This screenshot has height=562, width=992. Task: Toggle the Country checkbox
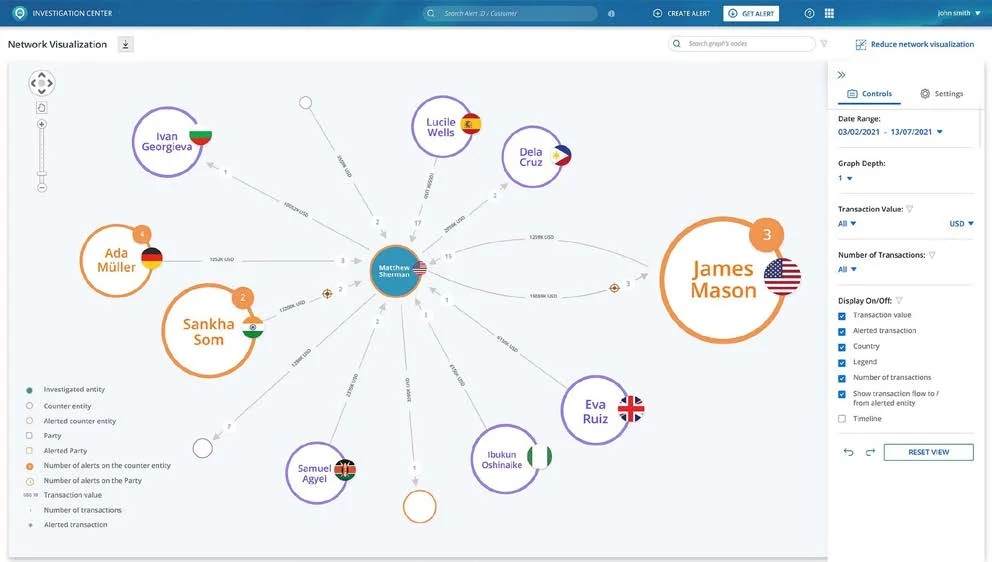(x=841, y=347)
